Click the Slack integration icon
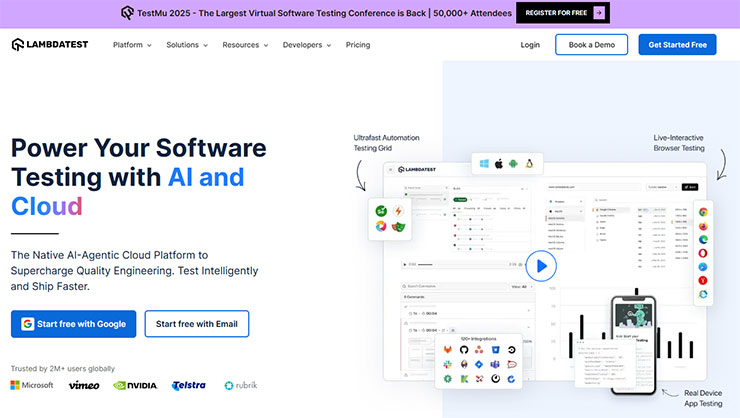Viewport: 740px width, 418px height. click(x=448, y=364)
